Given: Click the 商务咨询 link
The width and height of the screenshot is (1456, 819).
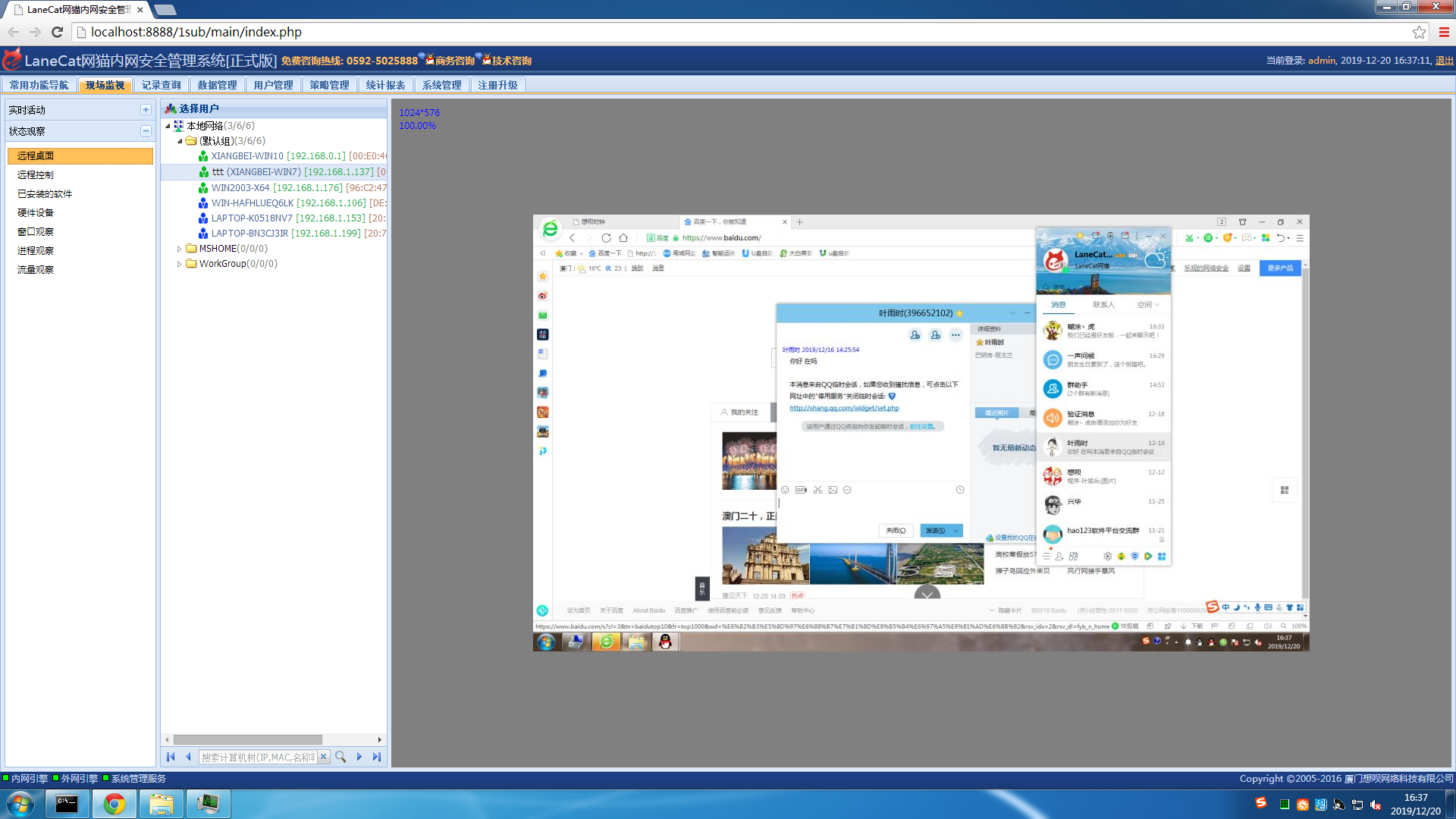Looking at the screenshot, I should pos(454,61).
